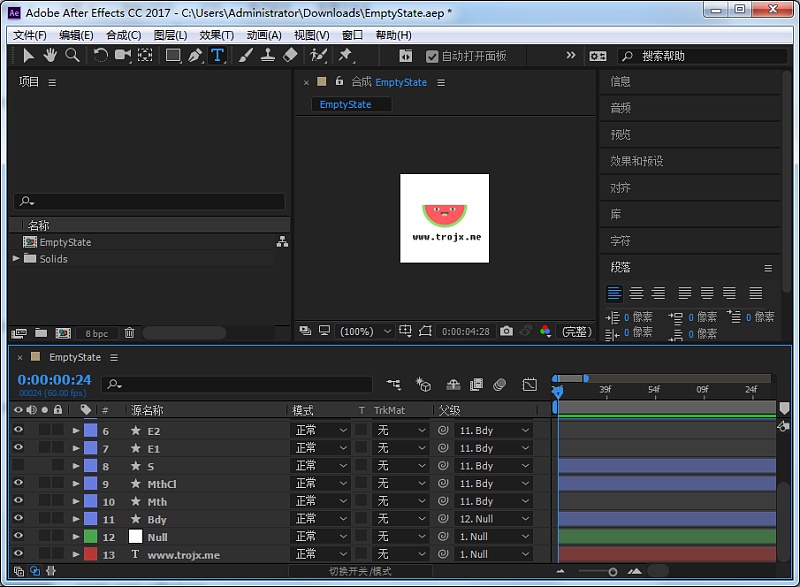Viewport: 800px width, 587px height.
Task: Expand hidden workspace items with chevrons
Action: [x=571, y=55]
